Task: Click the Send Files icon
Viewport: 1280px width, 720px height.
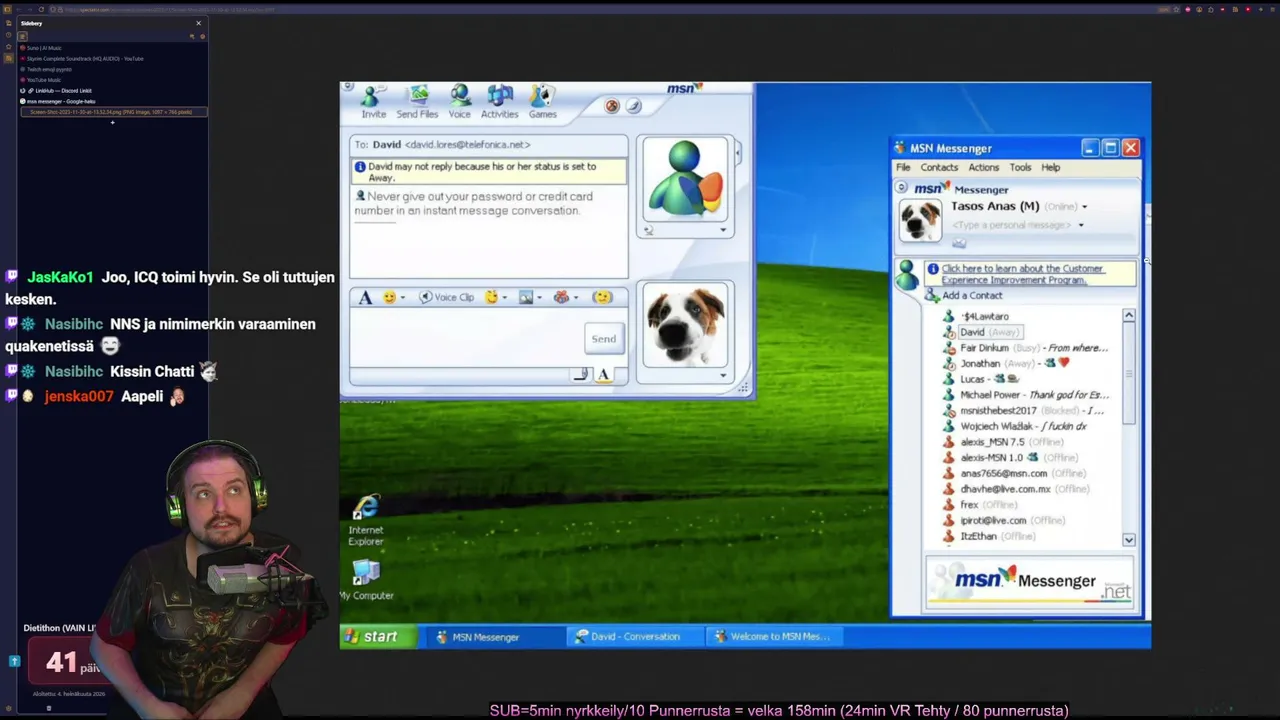Action: [417, 102]
